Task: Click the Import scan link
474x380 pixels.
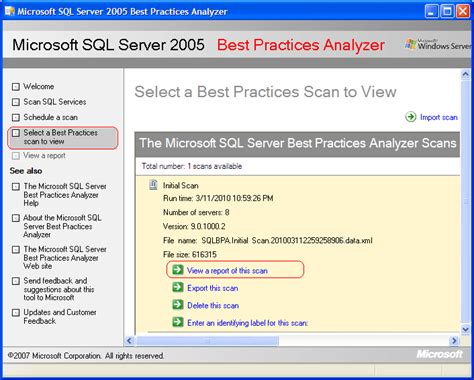Action: [439, 117]
